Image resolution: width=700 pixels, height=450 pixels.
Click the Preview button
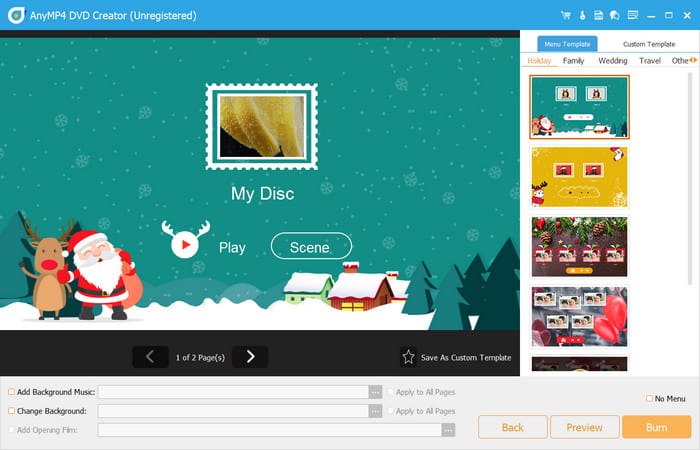coord(584,427)
